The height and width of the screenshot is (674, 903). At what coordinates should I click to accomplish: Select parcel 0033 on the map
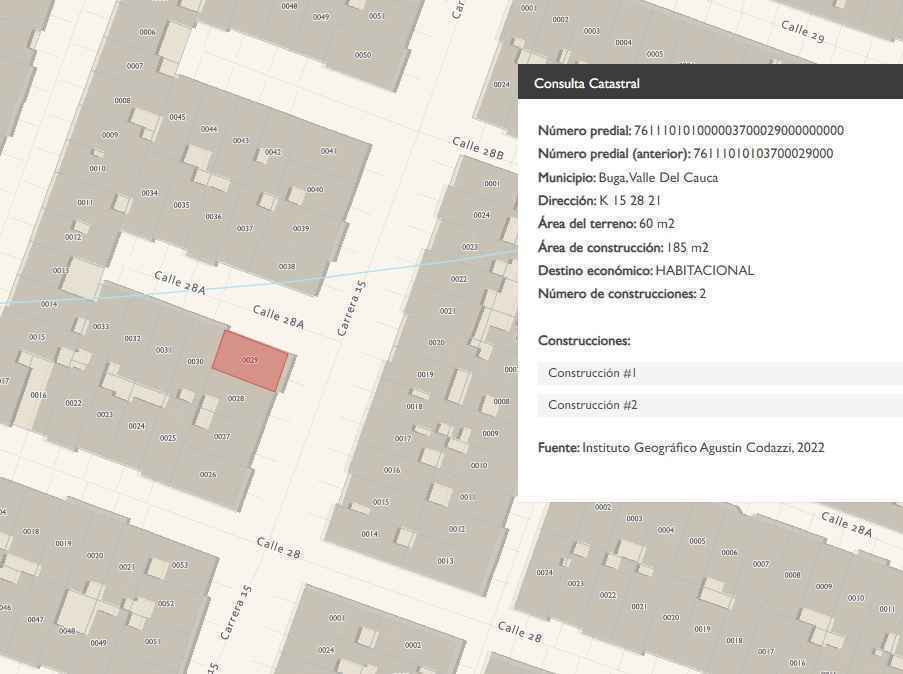101,326
